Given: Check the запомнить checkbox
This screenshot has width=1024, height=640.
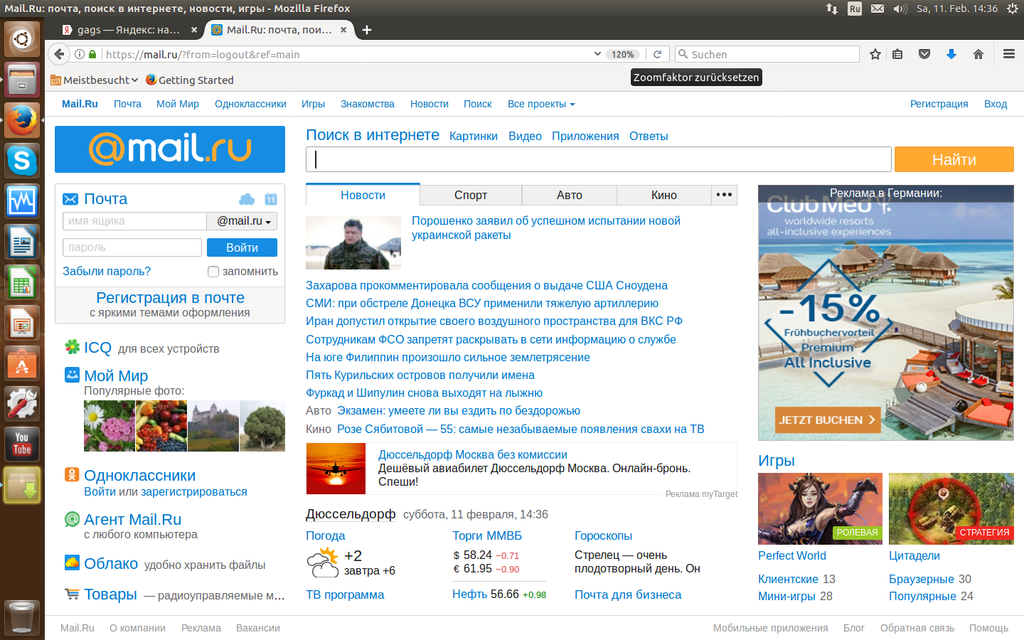Looking at the screenshot, I should click(x=213, y=271).
